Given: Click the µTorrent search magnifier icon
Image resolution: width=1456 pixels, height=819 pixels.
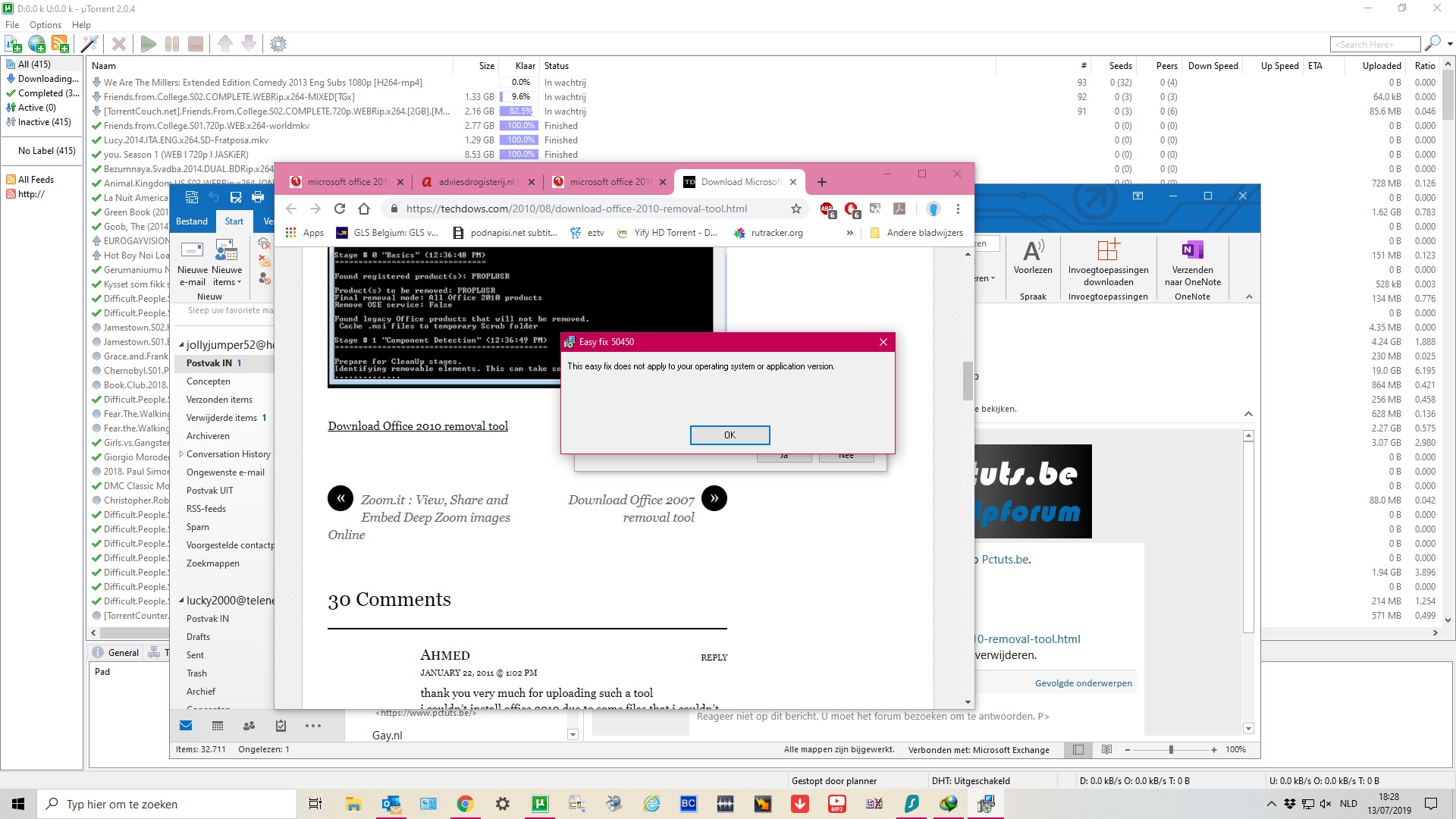Looking at the screenshot, I should (x=1432, y=44).
